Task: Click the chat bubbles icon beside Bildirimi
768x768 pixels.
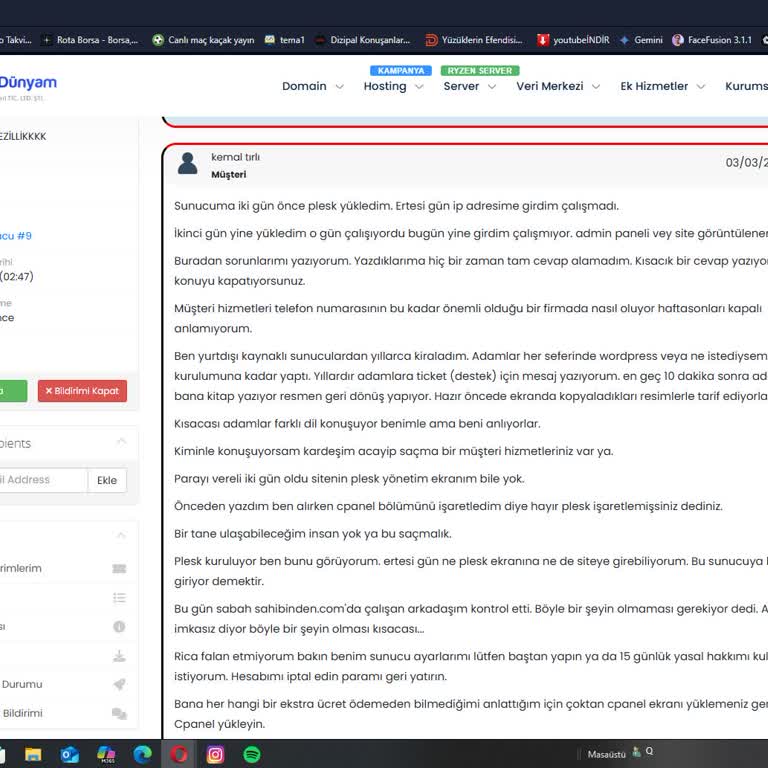Action: [119, 714]
